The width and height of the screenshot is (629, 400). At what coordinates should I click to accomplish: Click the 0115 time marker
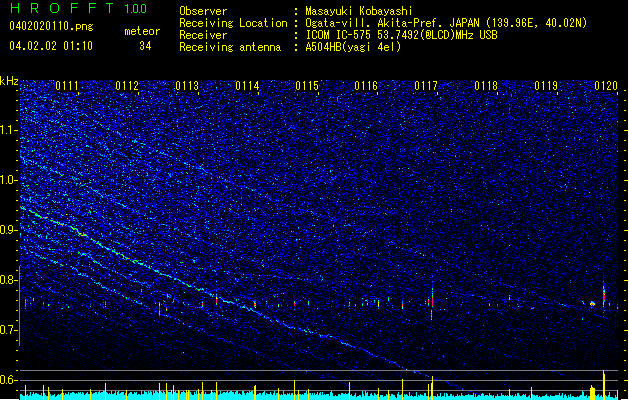pyautogui.click(x=307, y=86)
